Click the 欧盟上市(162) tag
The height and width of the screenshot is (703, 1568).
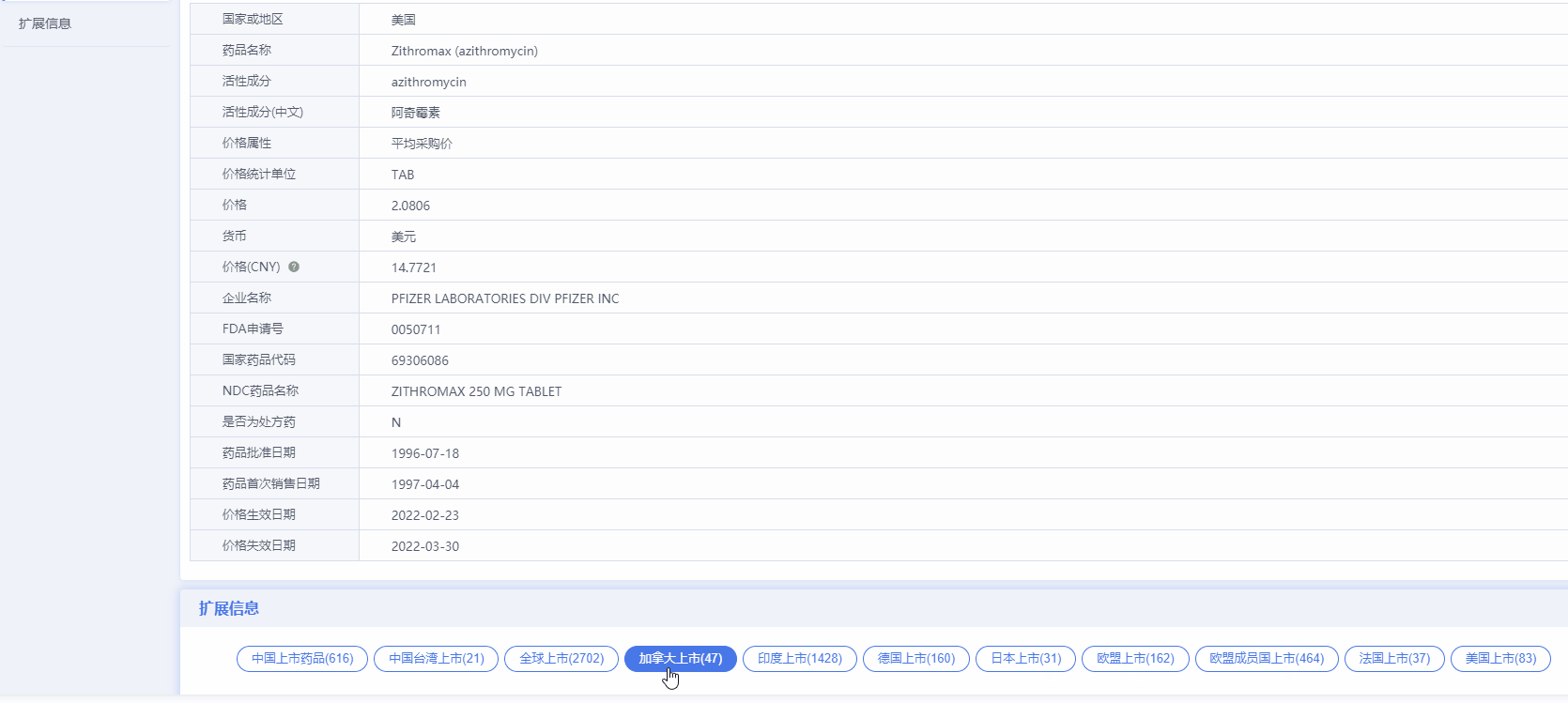[1135, 659]
